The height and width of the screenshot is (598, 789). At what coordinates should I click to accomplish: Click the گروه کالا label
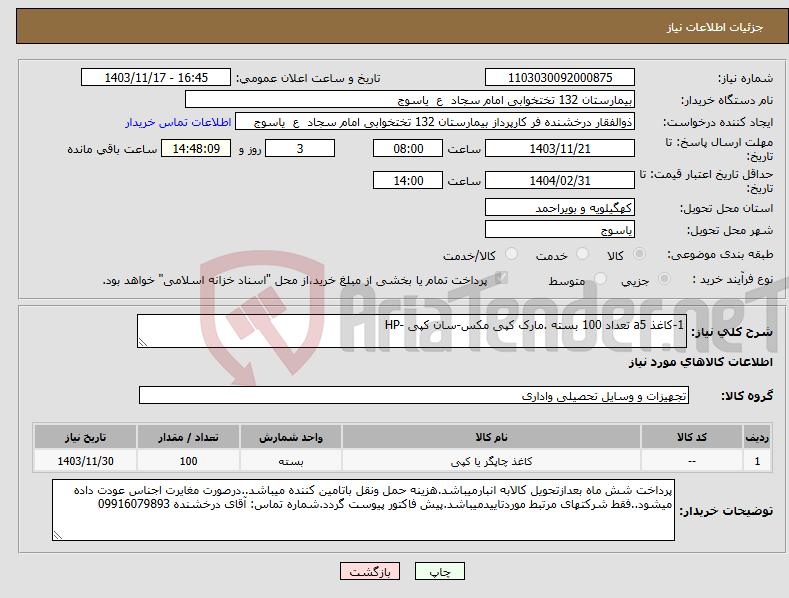747,396
